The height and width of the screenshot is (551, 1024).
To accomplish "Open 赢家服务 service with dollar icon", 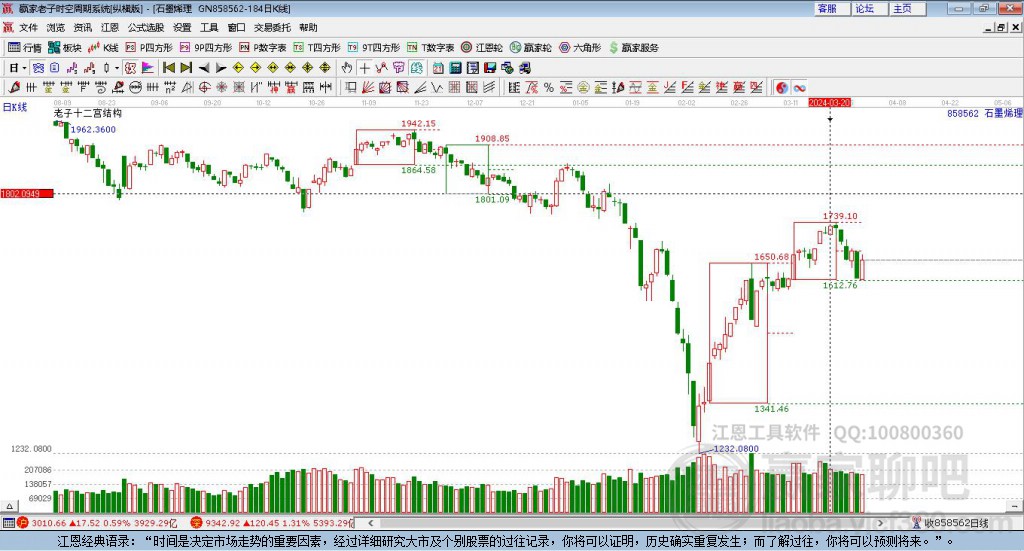I will point(633,48).
